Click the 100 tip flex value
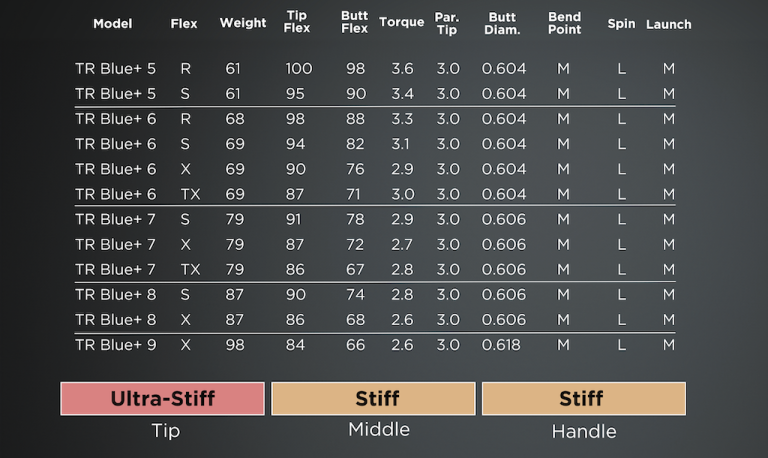 pos(299,69)
